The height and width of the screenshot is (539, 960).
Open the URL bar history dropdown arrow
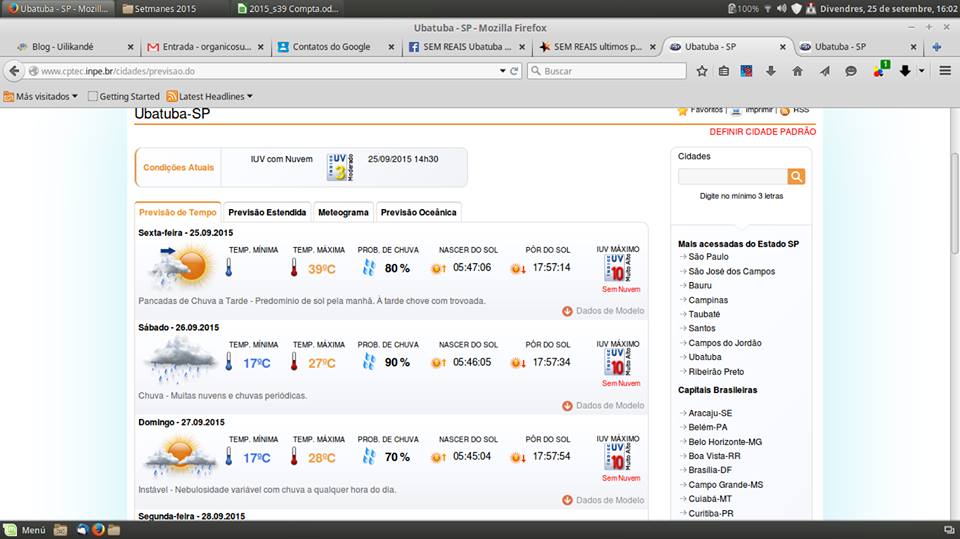coord(501,71)
